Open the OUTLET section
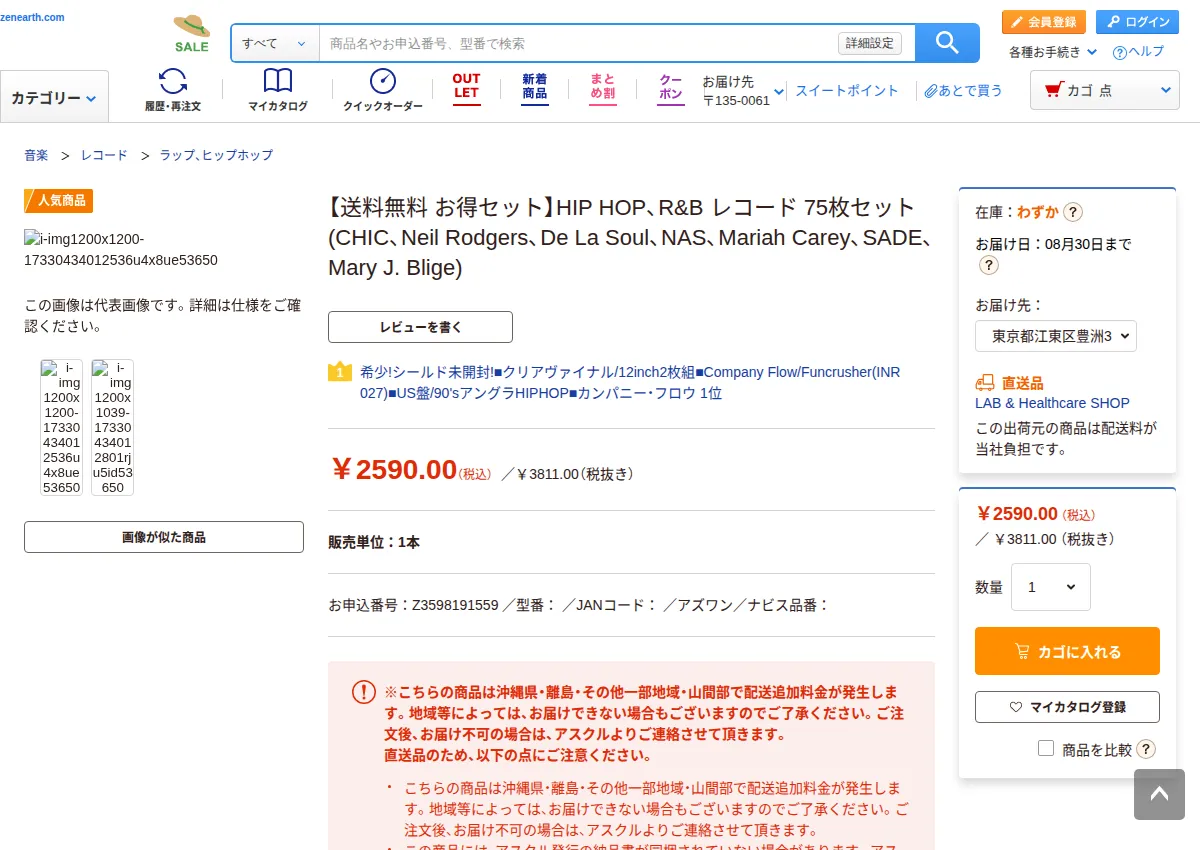 tap(467, 87)
